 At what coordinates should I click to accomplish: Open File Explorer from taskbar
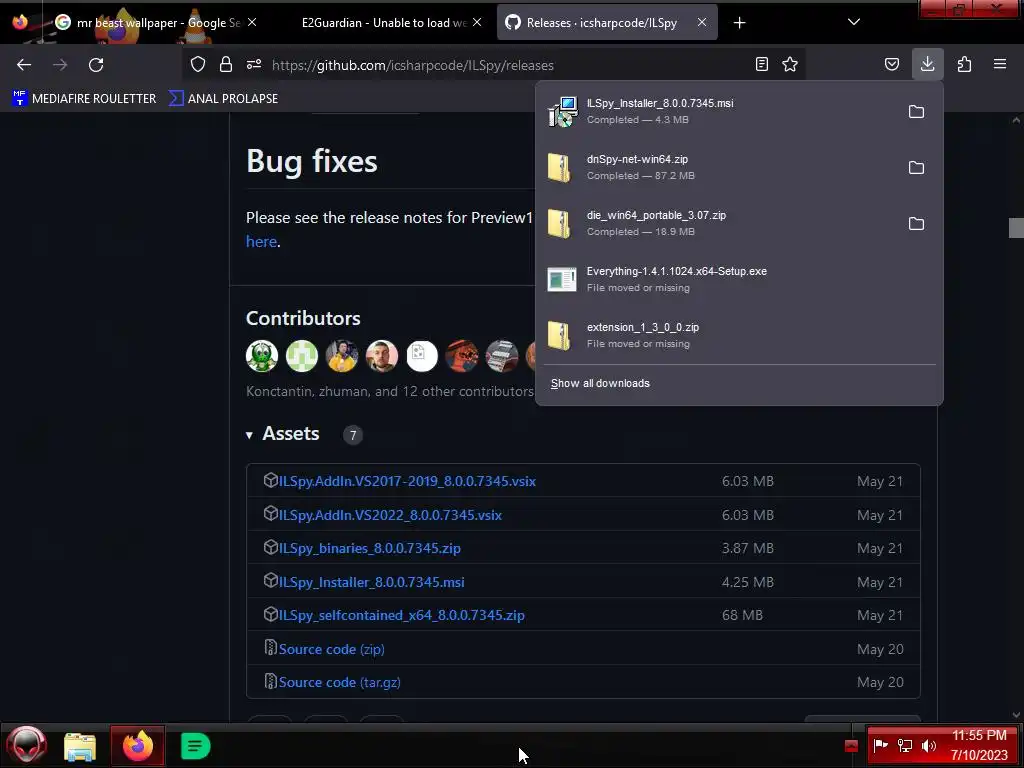[x=80, y=746]
